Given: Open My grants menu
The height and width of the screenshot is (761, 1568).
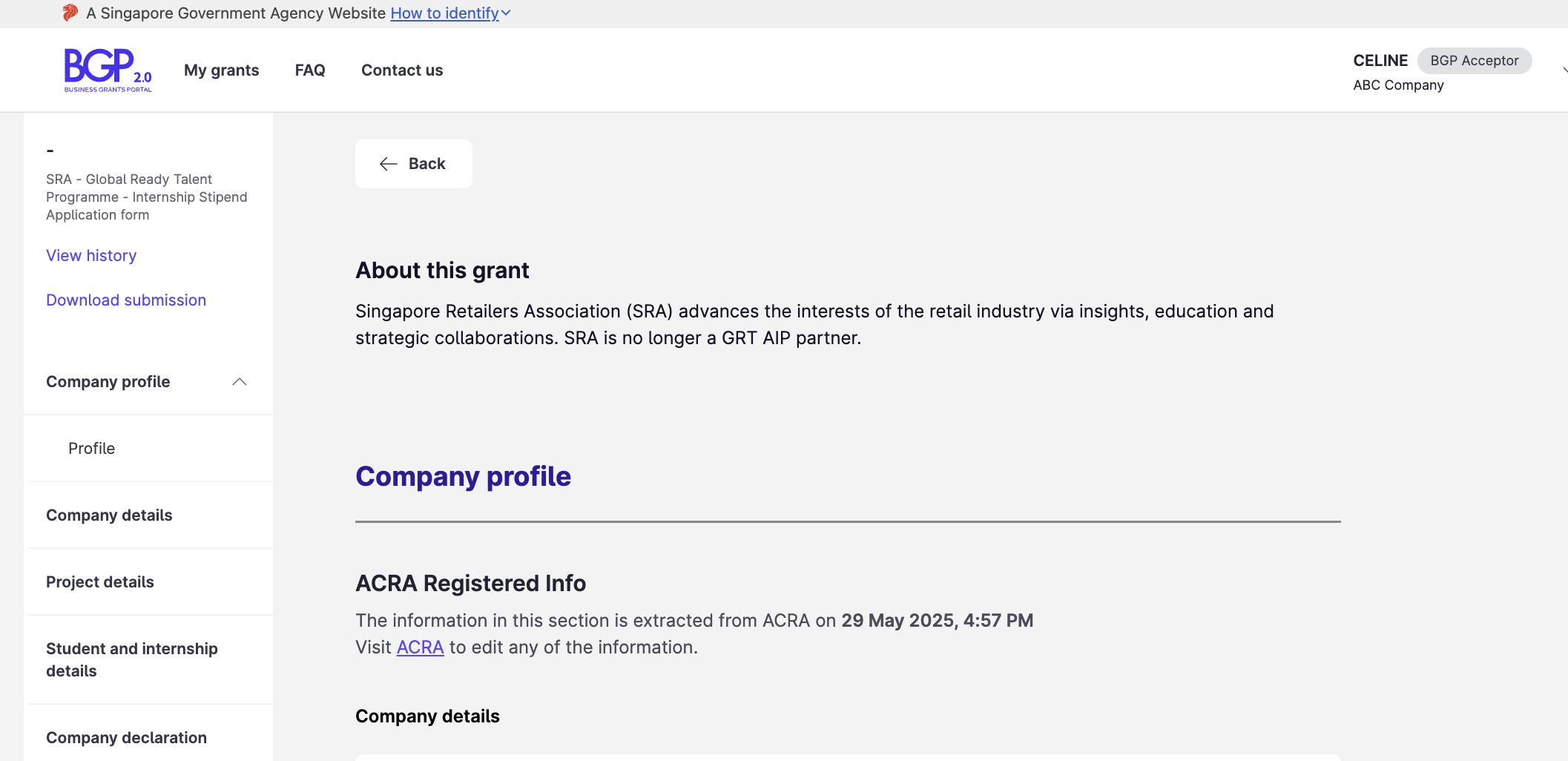Looking at the screenshot, I should pos(222,70).
